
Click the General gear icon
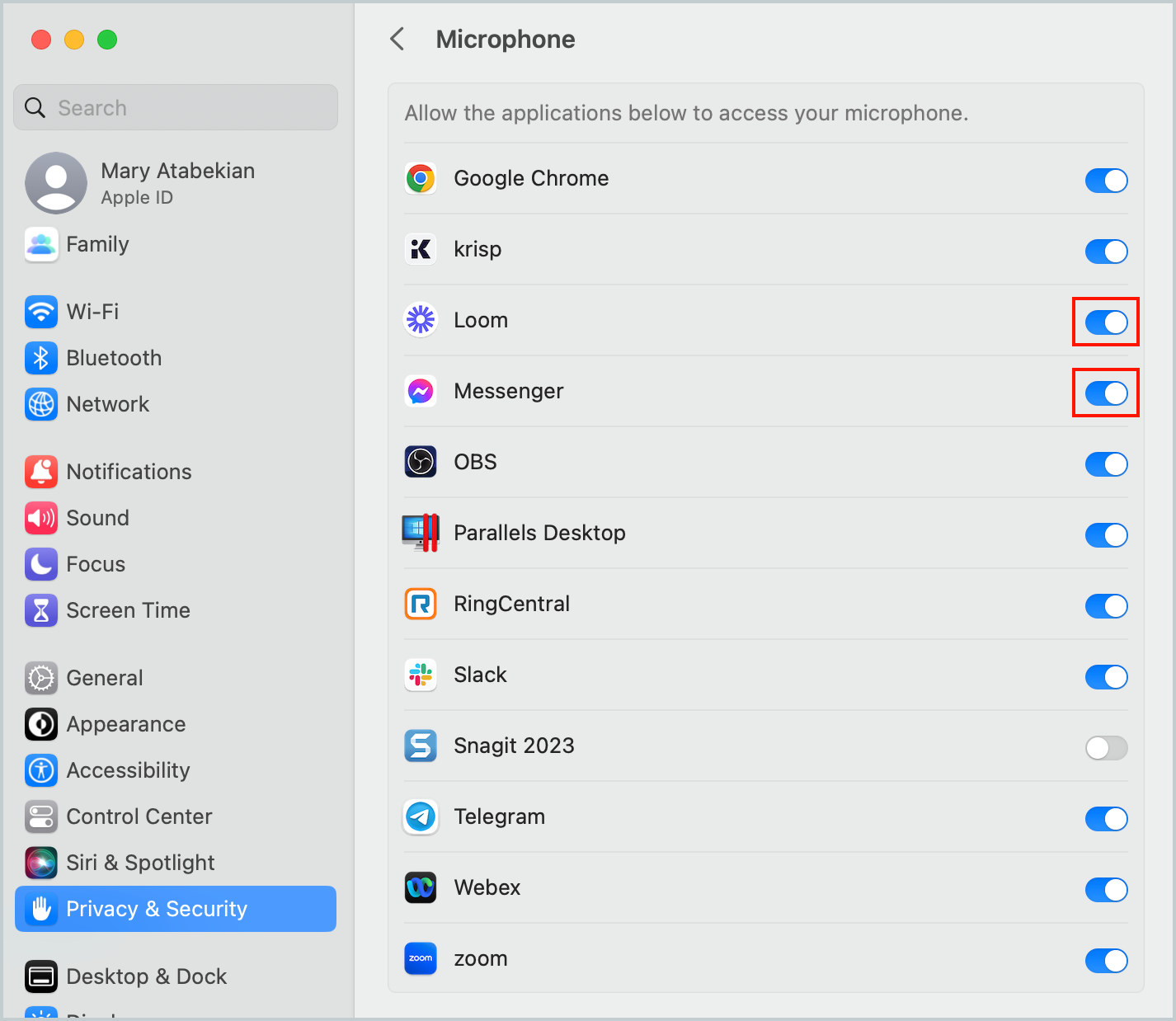click(41, 678)
